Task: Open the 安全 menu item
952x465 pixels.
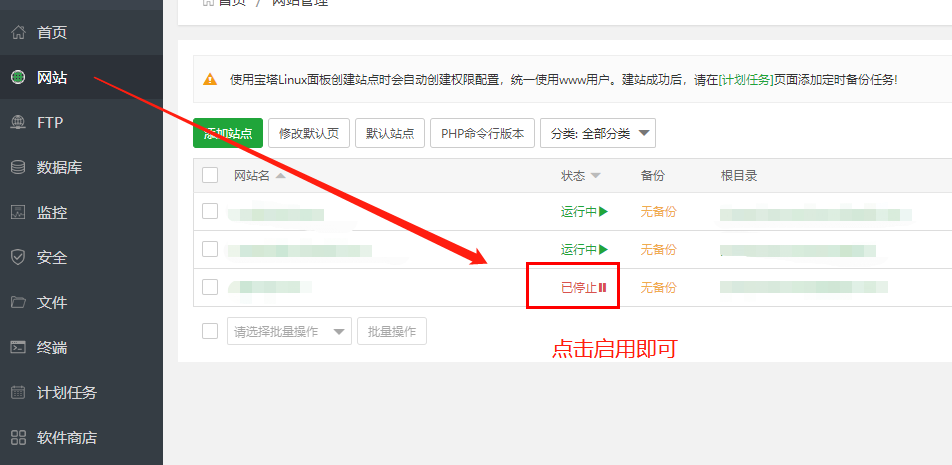Action: click(x=81, y=257)
